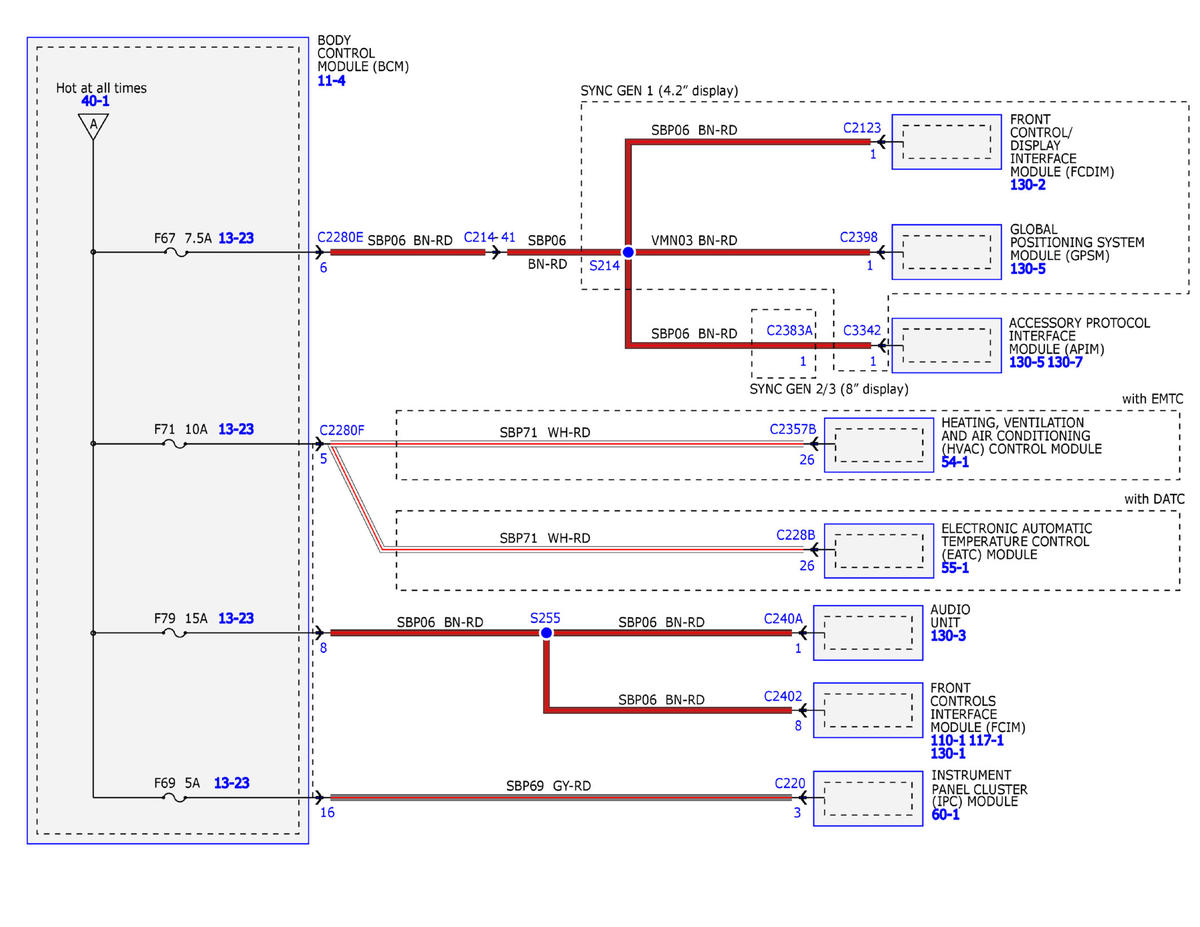
Task: Select connector label C2398
Action: (x=860, y=237)
